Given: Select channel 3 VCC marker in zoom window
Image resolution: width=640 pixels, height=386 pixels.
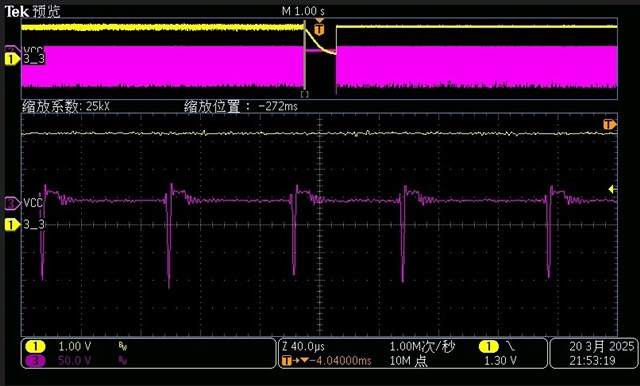Looking at the screenshot, I should pyautogui.click(x=12, y=203).
